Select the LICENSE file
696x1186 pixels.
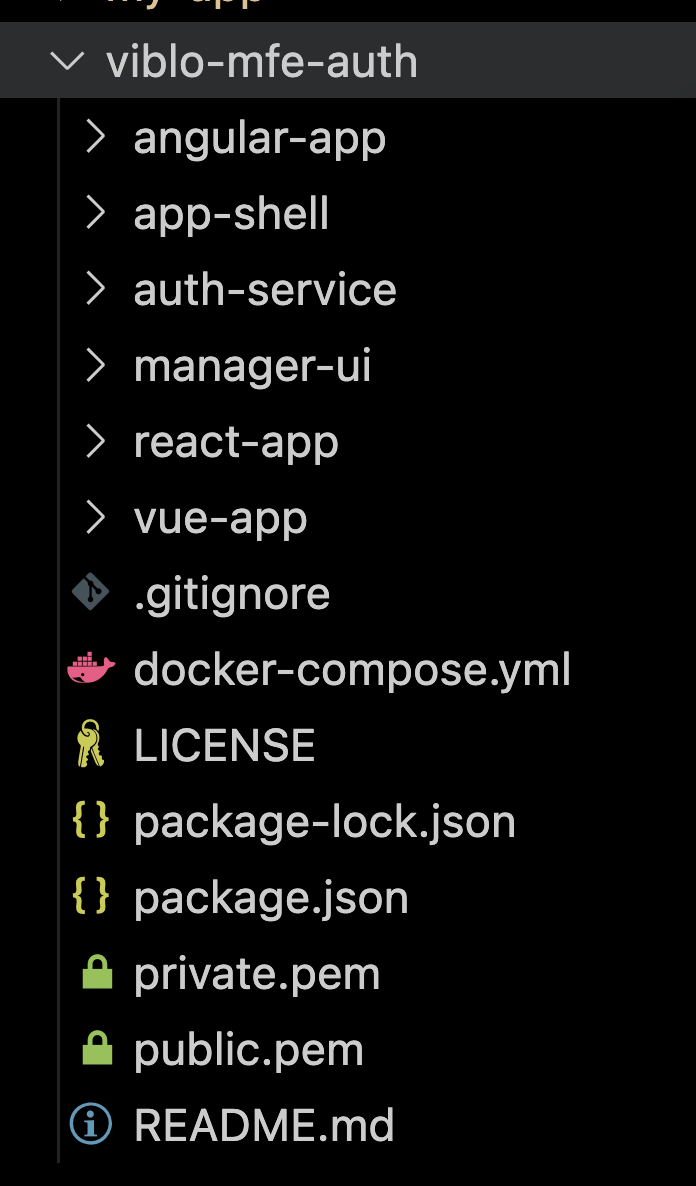[225, 745]
